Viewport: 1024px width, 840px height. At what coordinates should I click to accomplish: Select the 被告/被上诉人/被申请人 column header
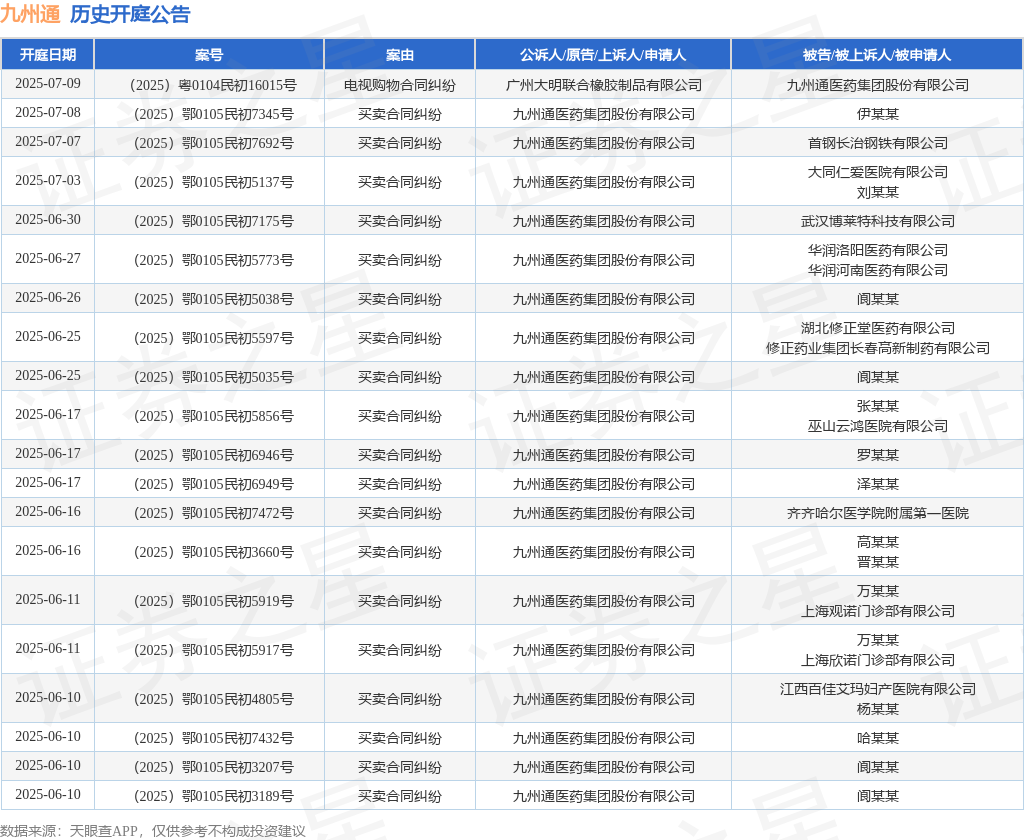coord(877,55)
